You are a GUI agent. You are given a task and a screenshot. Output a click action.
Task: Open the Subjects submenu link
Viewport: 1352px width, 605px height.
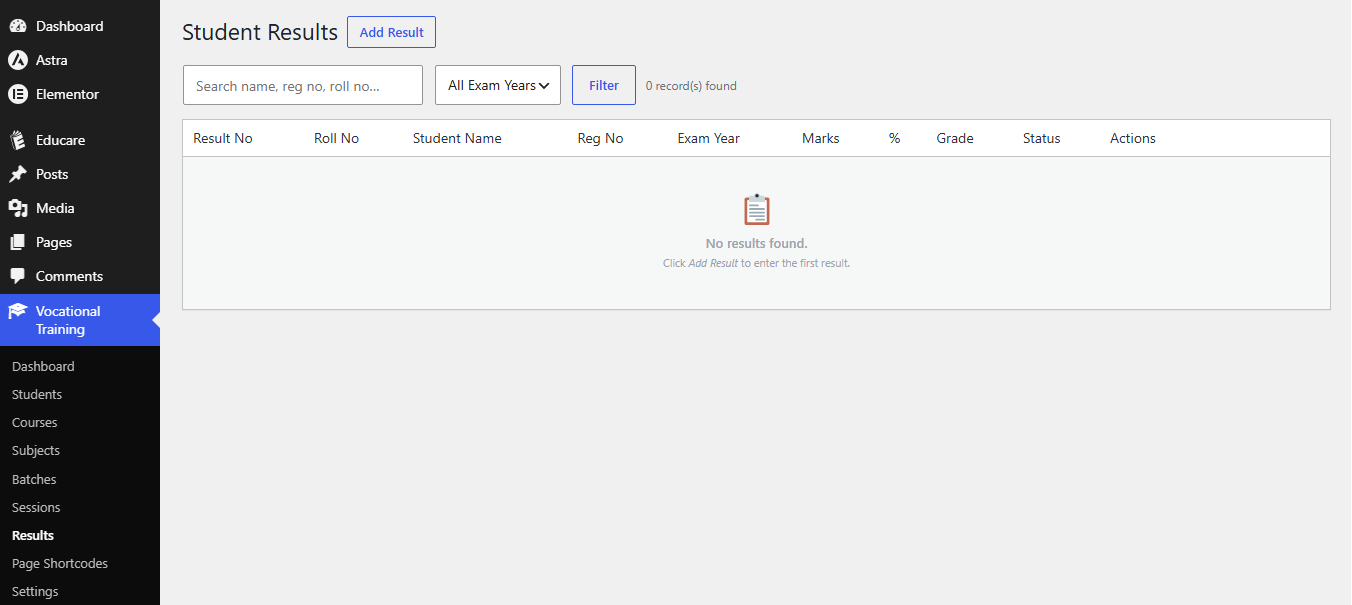36,450
